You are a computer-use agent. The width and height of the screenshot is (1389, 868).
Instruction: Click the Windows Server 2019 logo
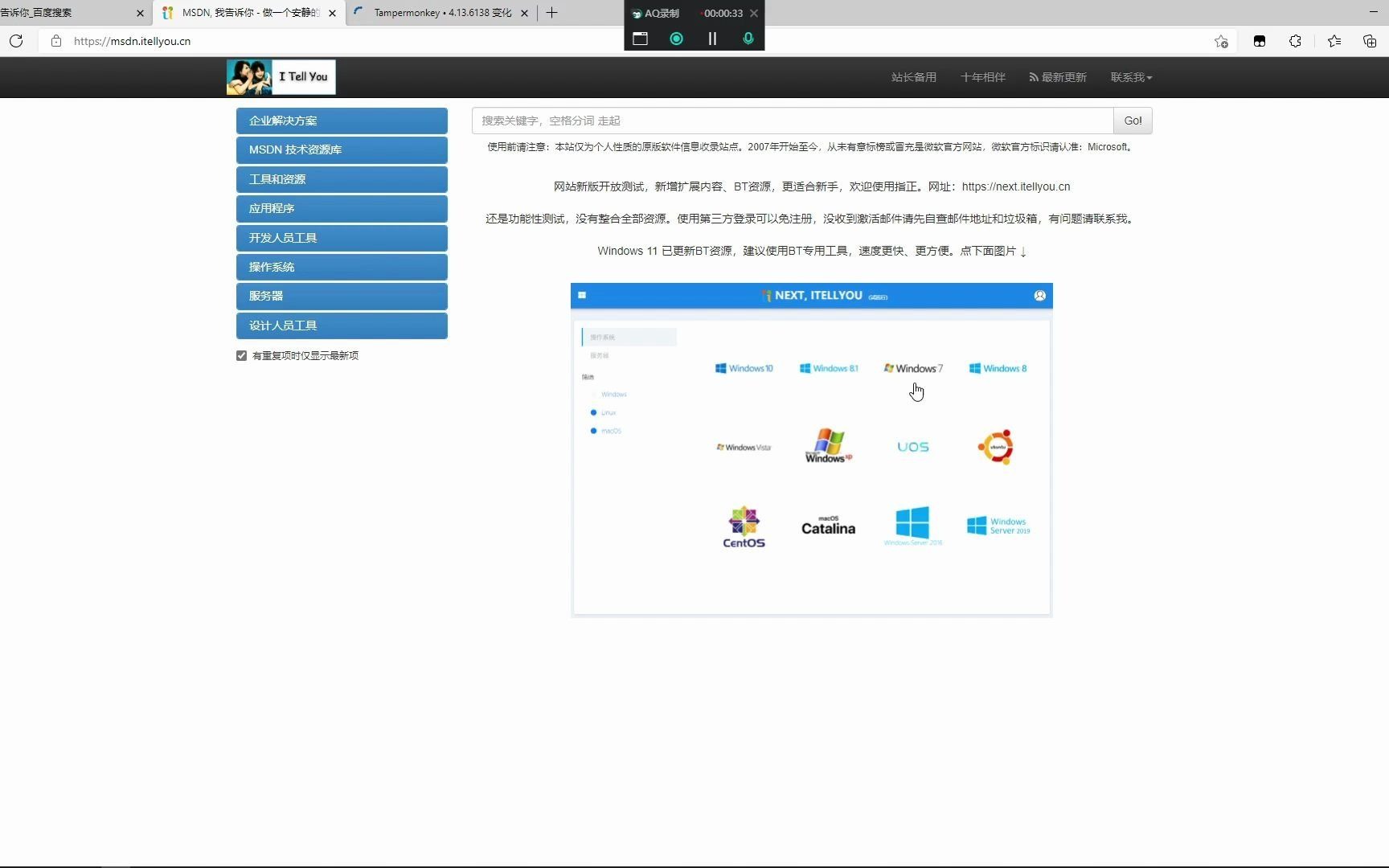tap(998, 526)
